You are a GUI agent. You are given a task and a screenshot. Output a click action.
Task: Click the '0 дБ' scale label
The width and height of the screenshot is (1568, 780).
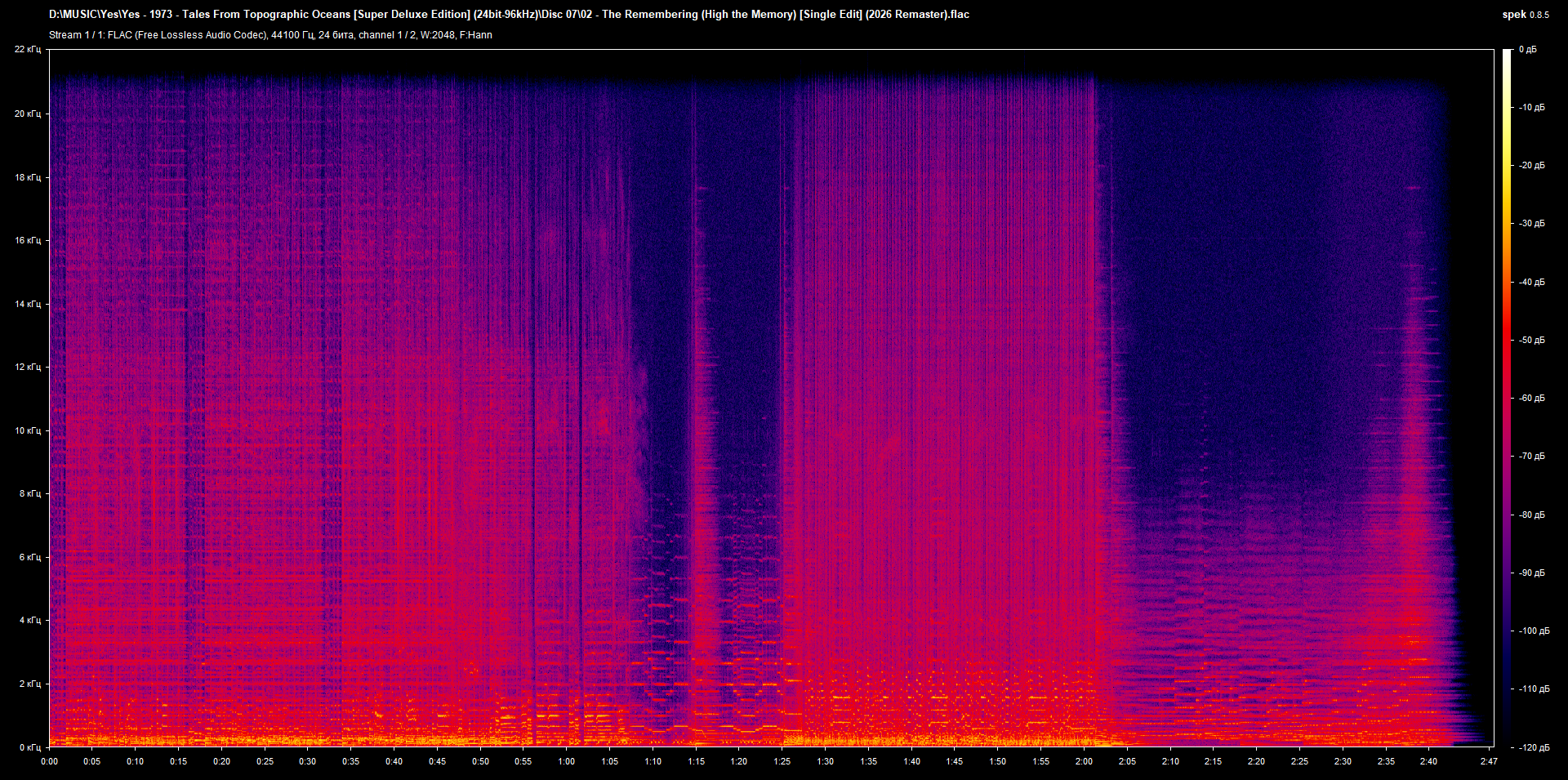tap(1527, 49)
